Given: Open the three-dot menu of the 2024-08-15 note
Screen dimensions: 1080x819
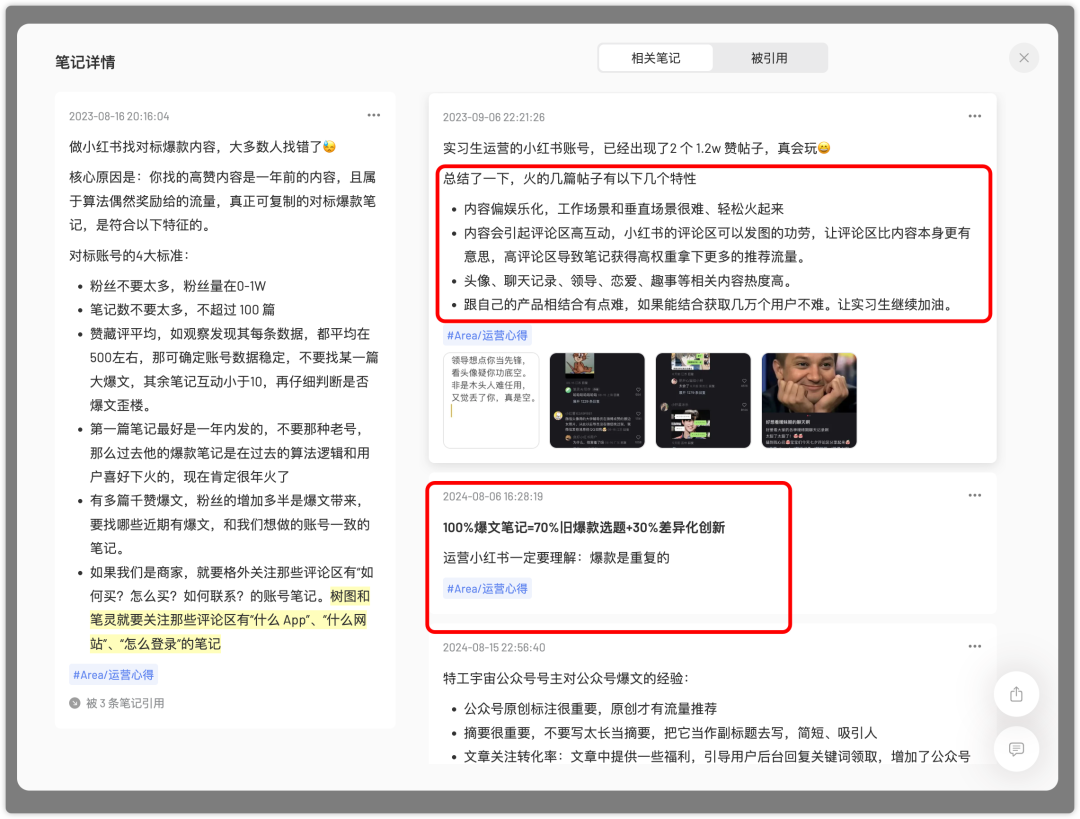Looking at the screenshot, I should pos(974,646).
